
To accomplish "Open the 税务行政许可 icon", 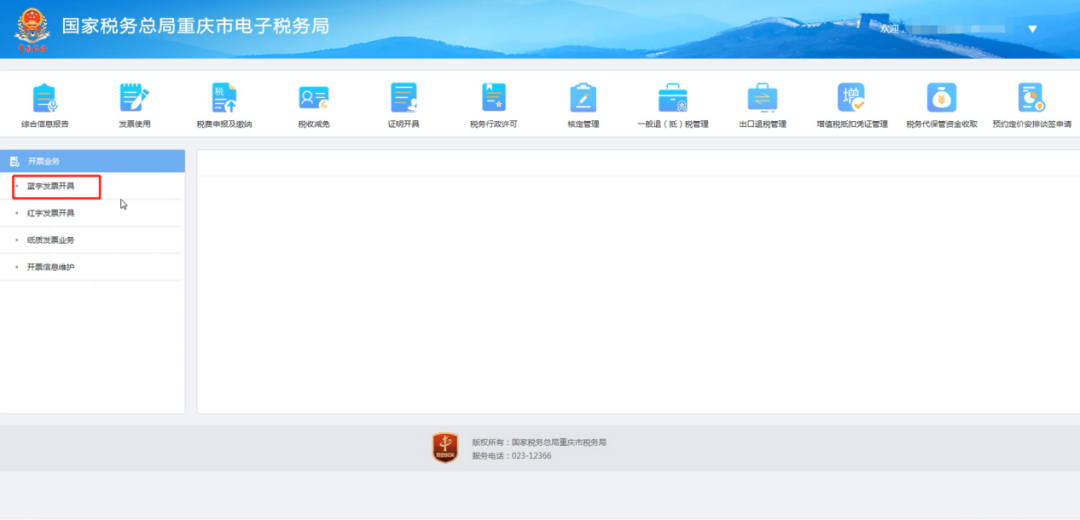I will coord(494,98).
